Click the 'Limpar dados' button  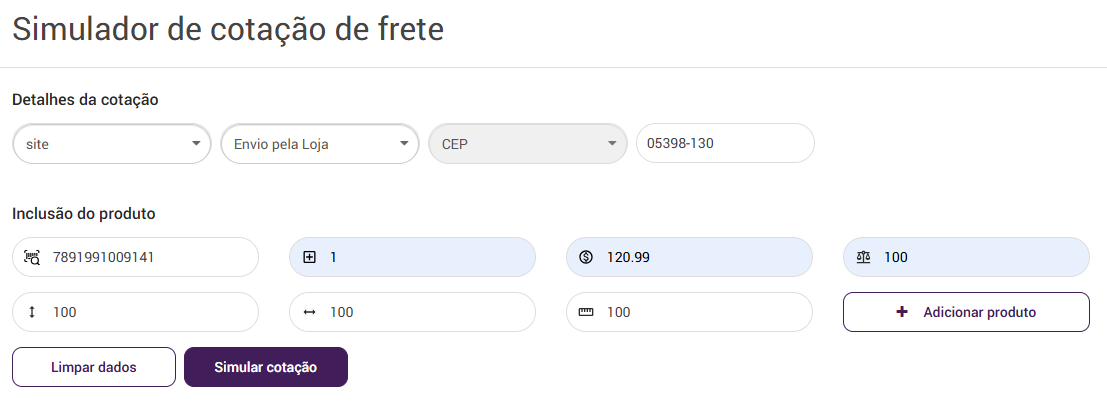click(94, 367)
